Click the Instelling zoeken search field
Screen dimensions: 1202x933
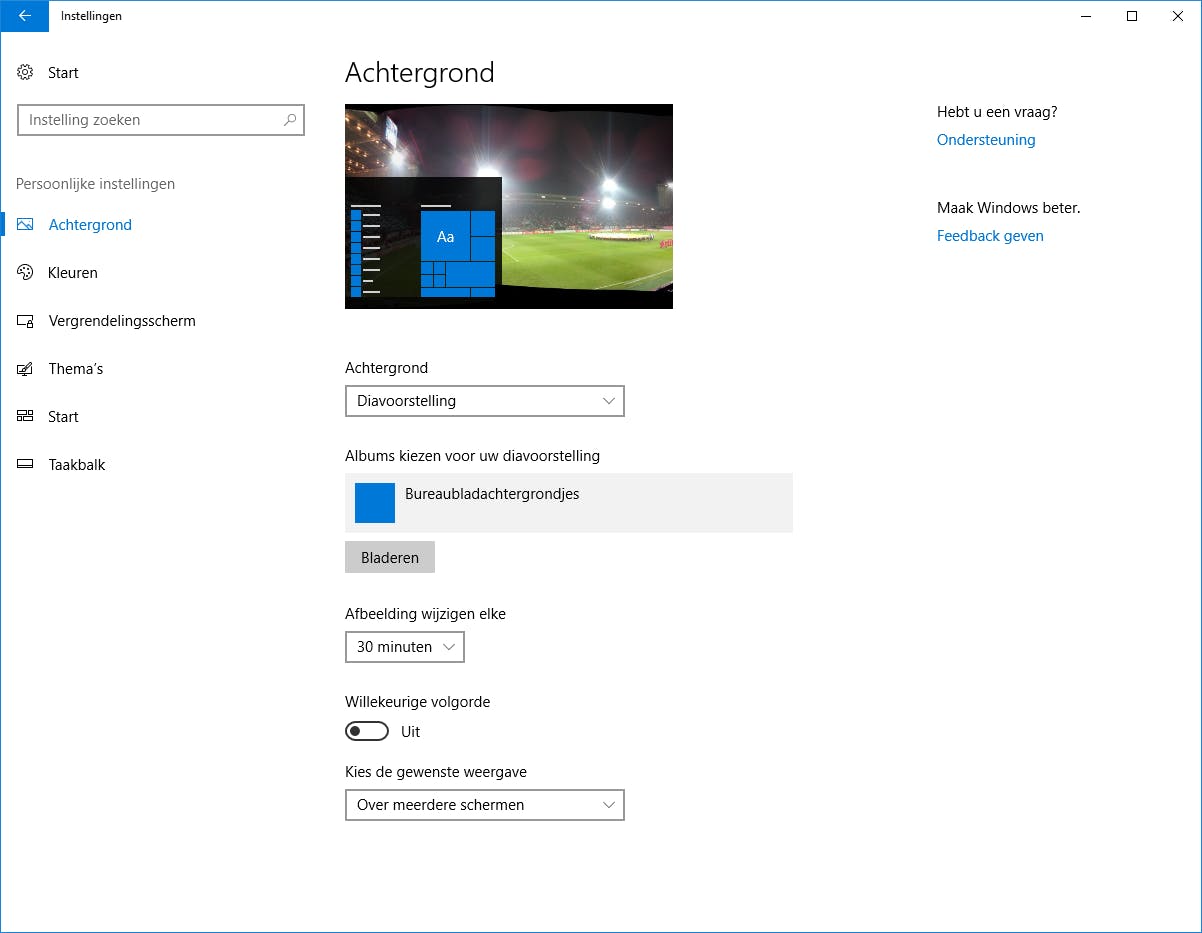tap(160, 120)
